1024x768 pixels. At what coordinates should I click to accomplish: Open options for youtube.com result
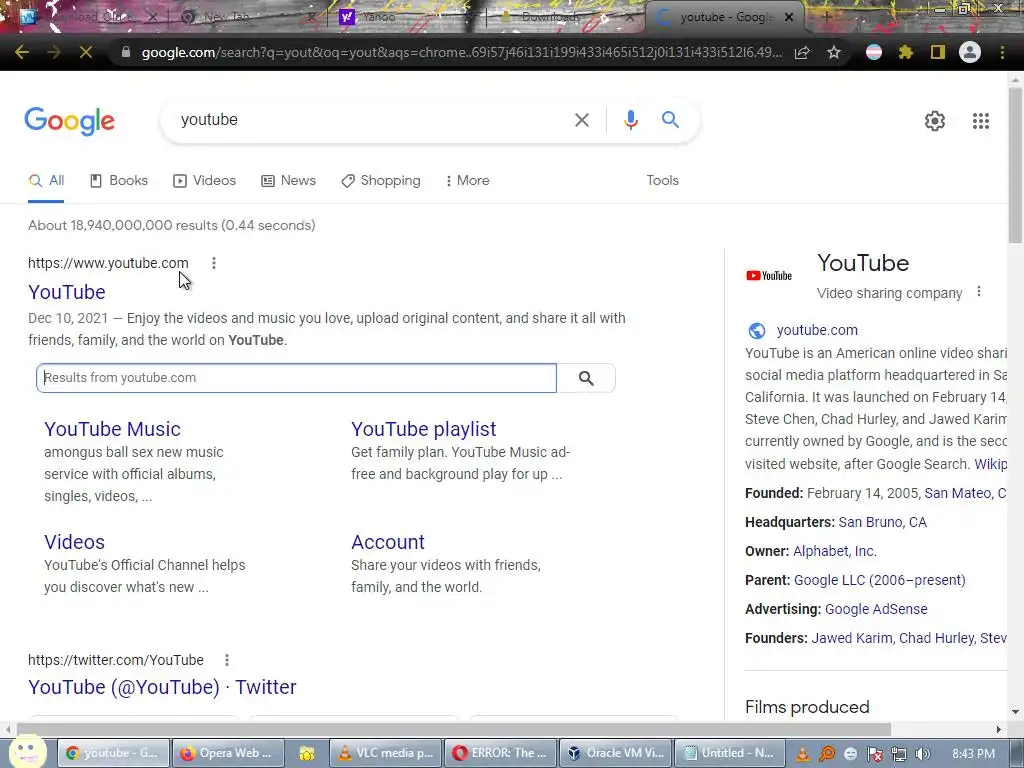pyautogui.click(x=214, y=263)
